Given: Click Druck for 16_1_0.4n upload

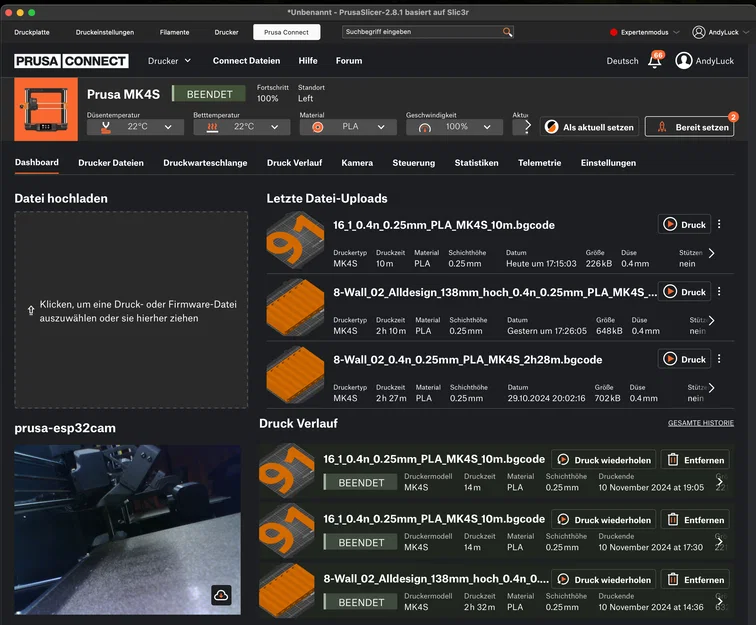Looking at the screenshot, I should 684,224.
